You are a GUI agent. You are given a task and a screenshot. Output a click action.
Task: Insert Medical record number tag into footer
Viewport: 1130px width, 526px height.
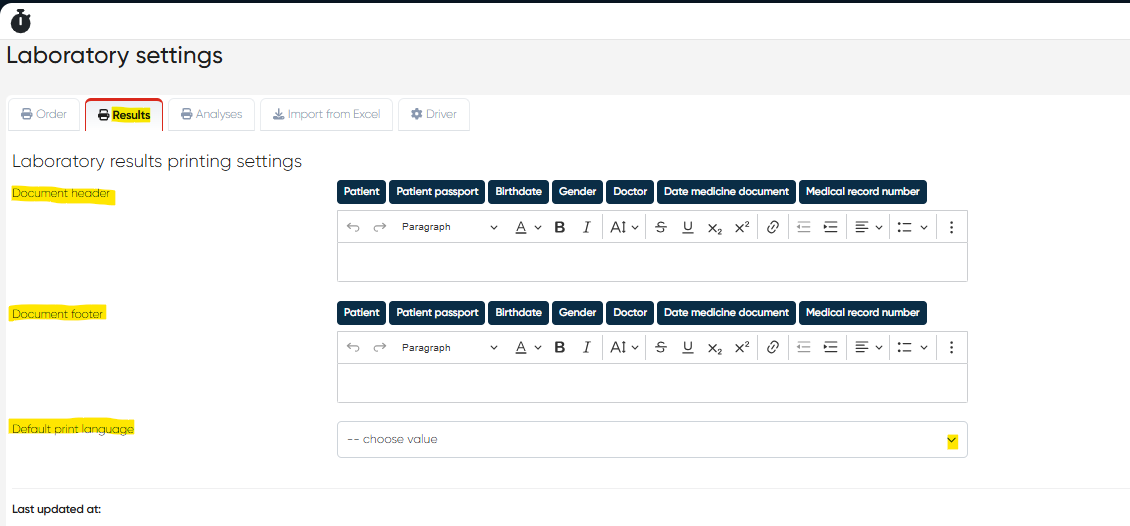pyautogui.click(x=862, y=312)
